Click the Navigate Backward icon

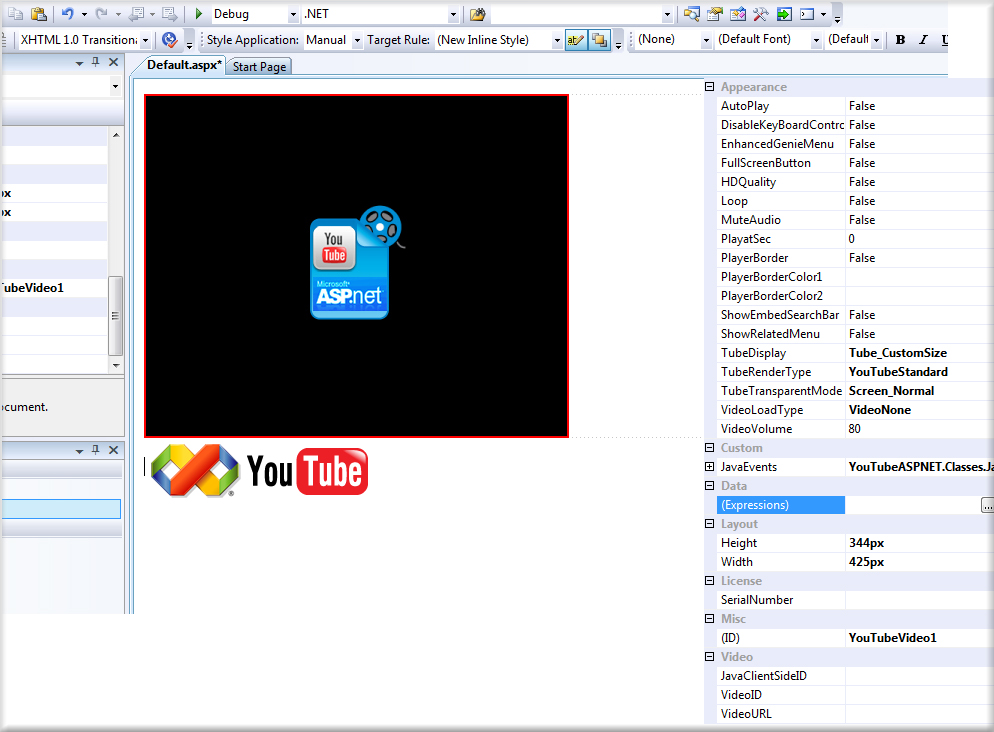point(136,13)
